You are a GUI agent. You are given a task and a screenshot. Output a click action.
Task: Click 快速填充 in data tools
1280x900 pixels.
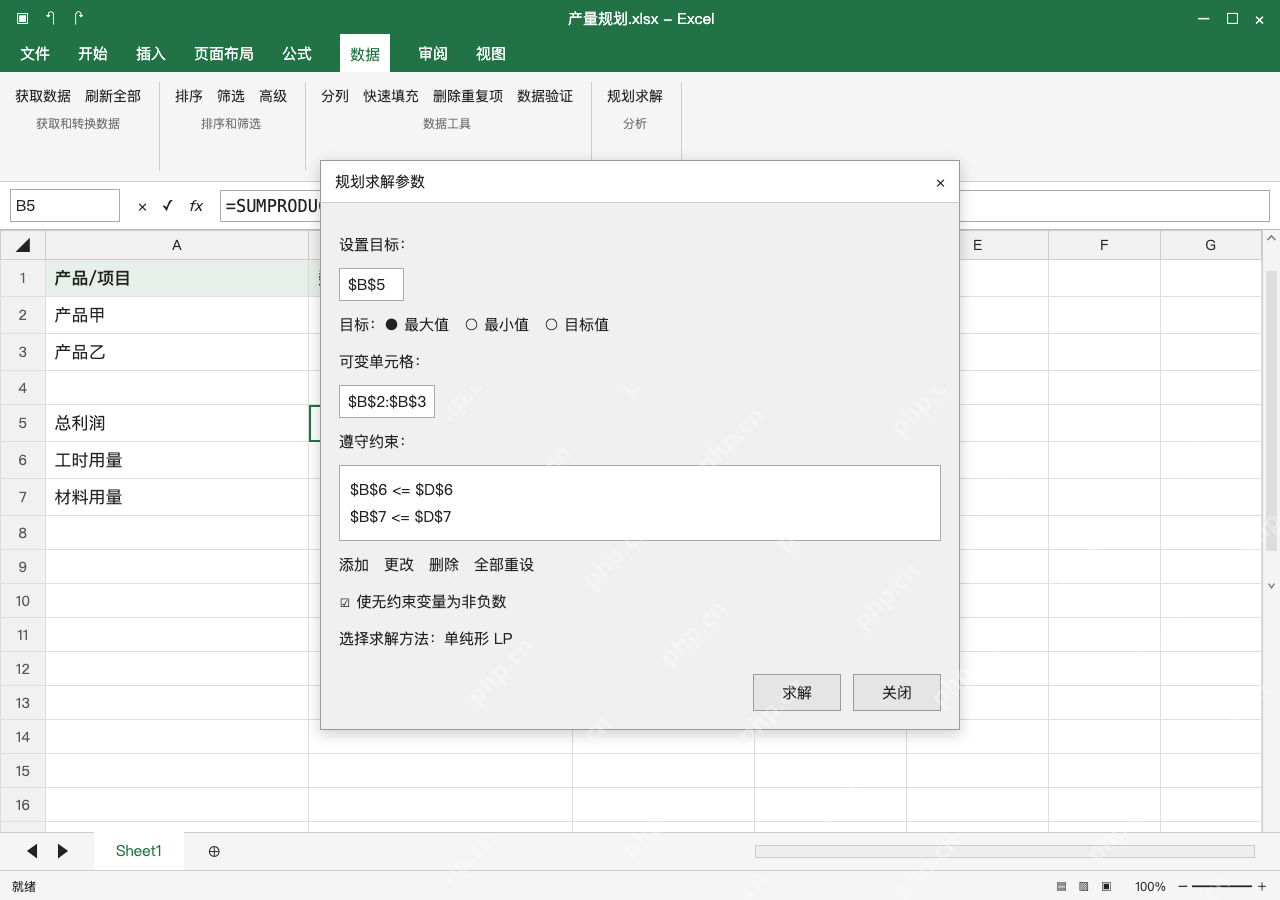coord(391,96)
